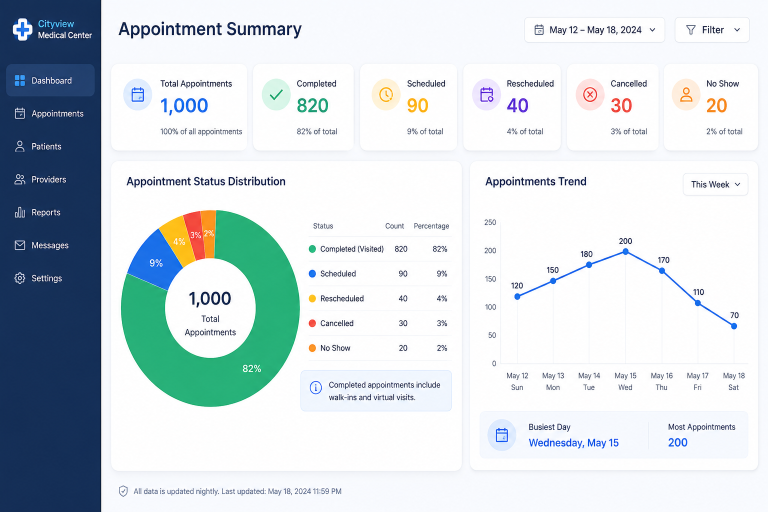Click Wednesday, May 15 busiest day text
The image size is (768, 512).
573,443
